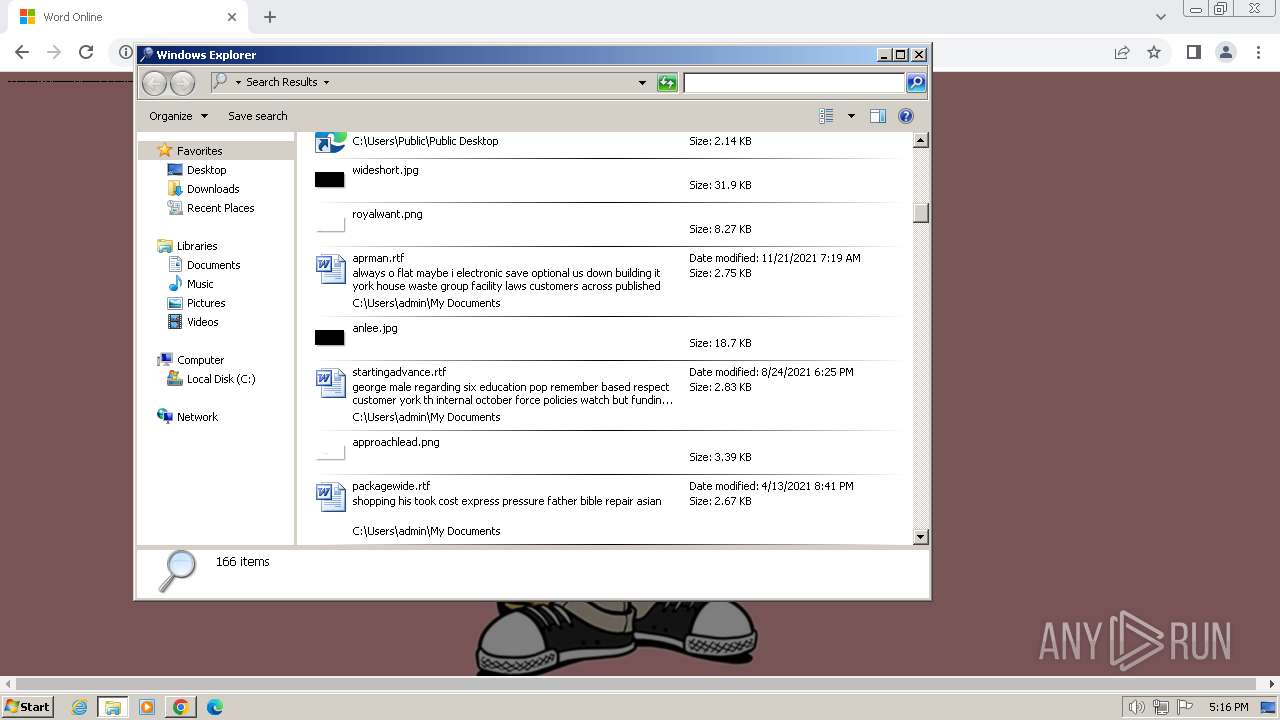
Task: Open Music library
Action: click(200, 284)
